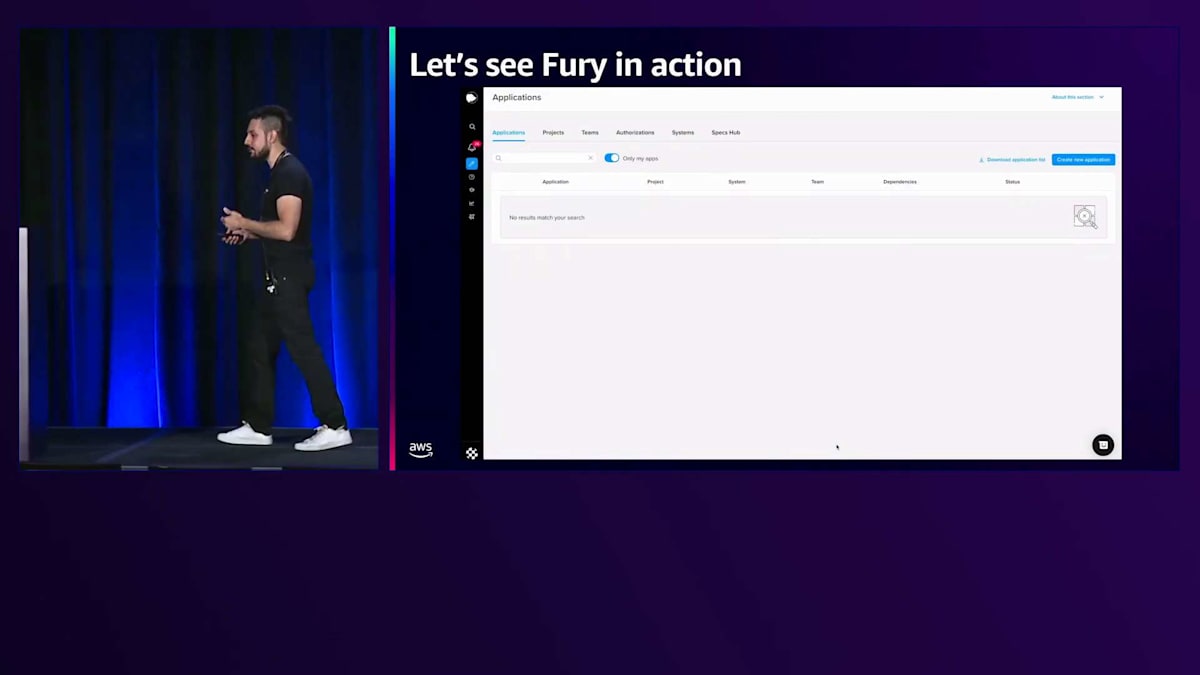Open the Teams tab

coord(590,132)
